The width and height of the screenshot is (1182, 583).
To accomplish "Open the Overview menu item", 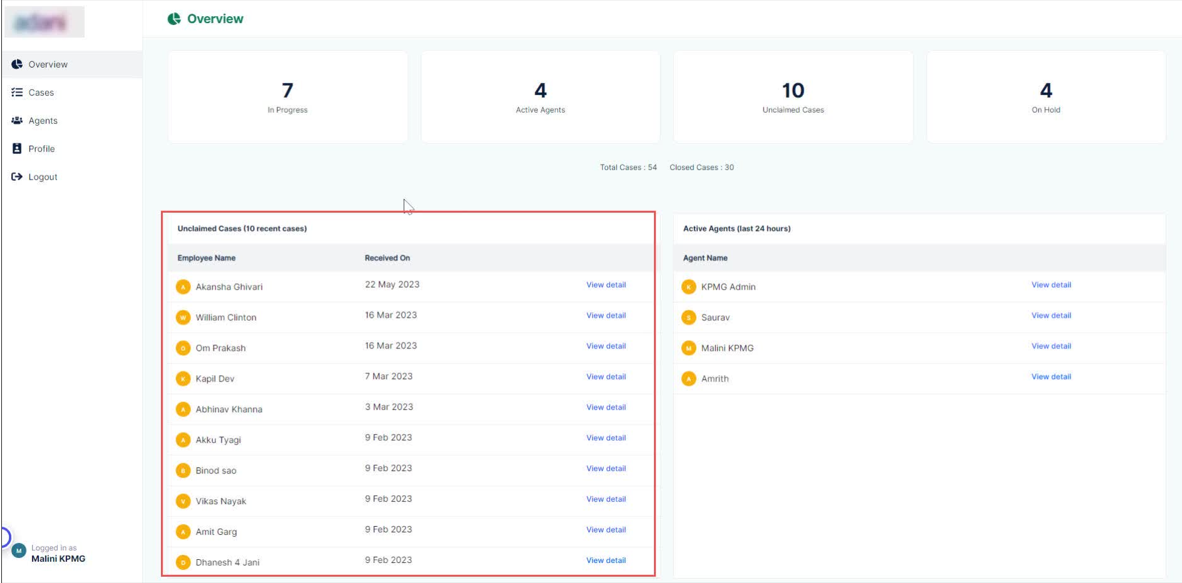I will tap(72, 64).
